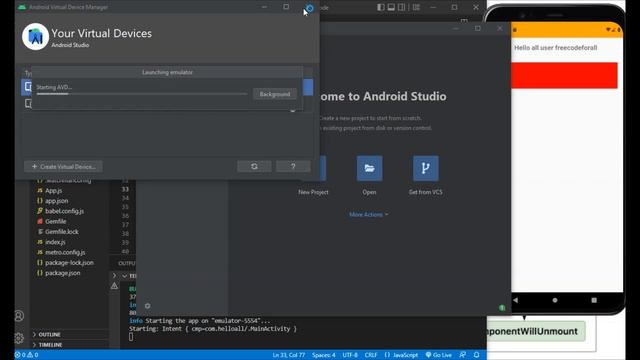Open package.json file
The width and height of the screenshot is (640, 360).
[x=62, y=273]
